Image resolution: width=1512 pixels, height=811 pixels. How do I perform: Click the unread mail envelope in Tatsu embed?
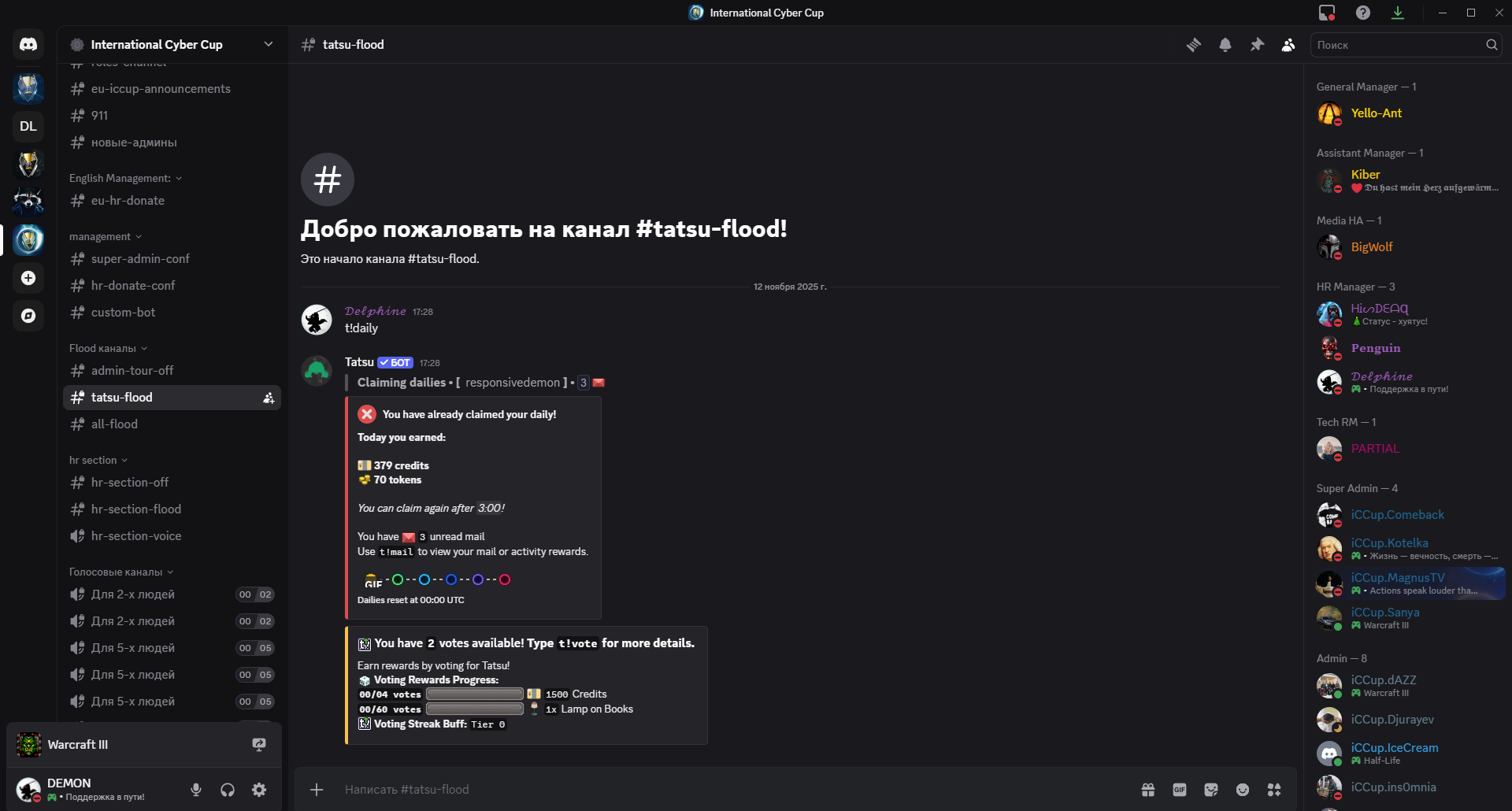point(409,537)
